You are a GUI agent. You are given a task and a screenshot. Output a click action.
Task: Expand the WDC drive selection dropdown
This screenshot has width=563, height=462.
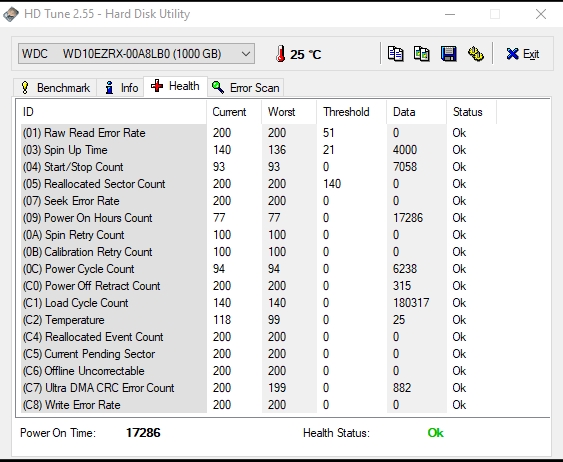pyautogui.click(x=136, y=54)
